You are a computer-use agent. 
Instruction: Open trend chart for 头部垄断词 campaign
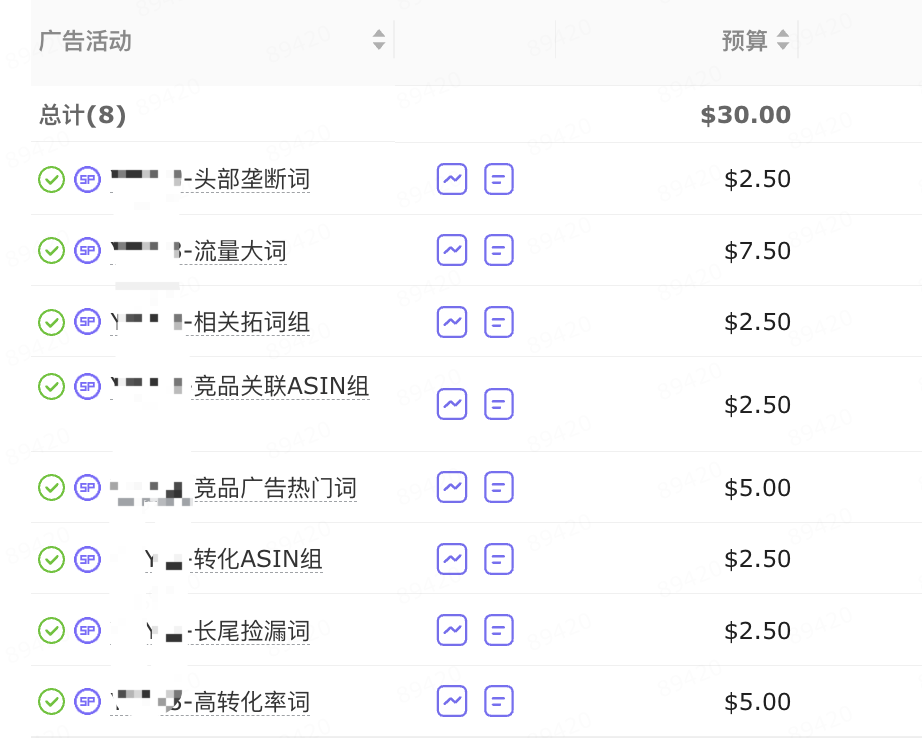pyautogui.click(x=452, y=179)
